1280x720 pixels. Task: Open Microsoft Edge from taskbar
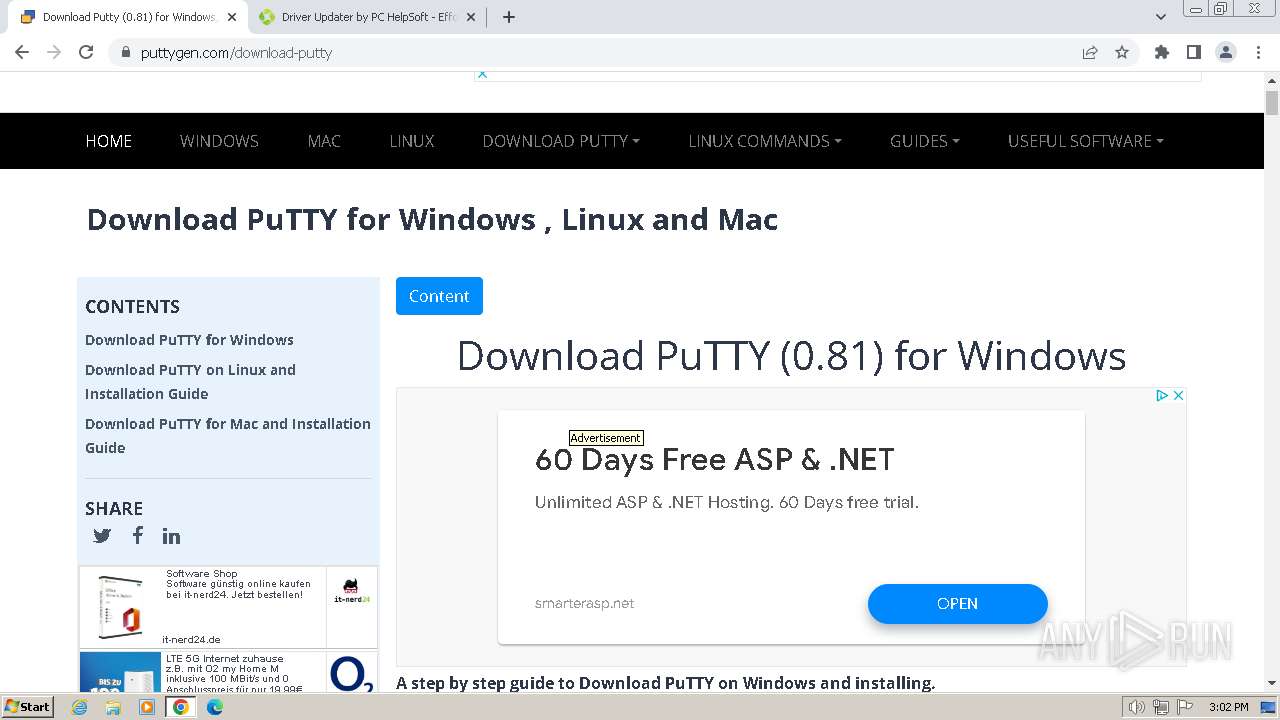pyautogui.click(x=215, y=707)
